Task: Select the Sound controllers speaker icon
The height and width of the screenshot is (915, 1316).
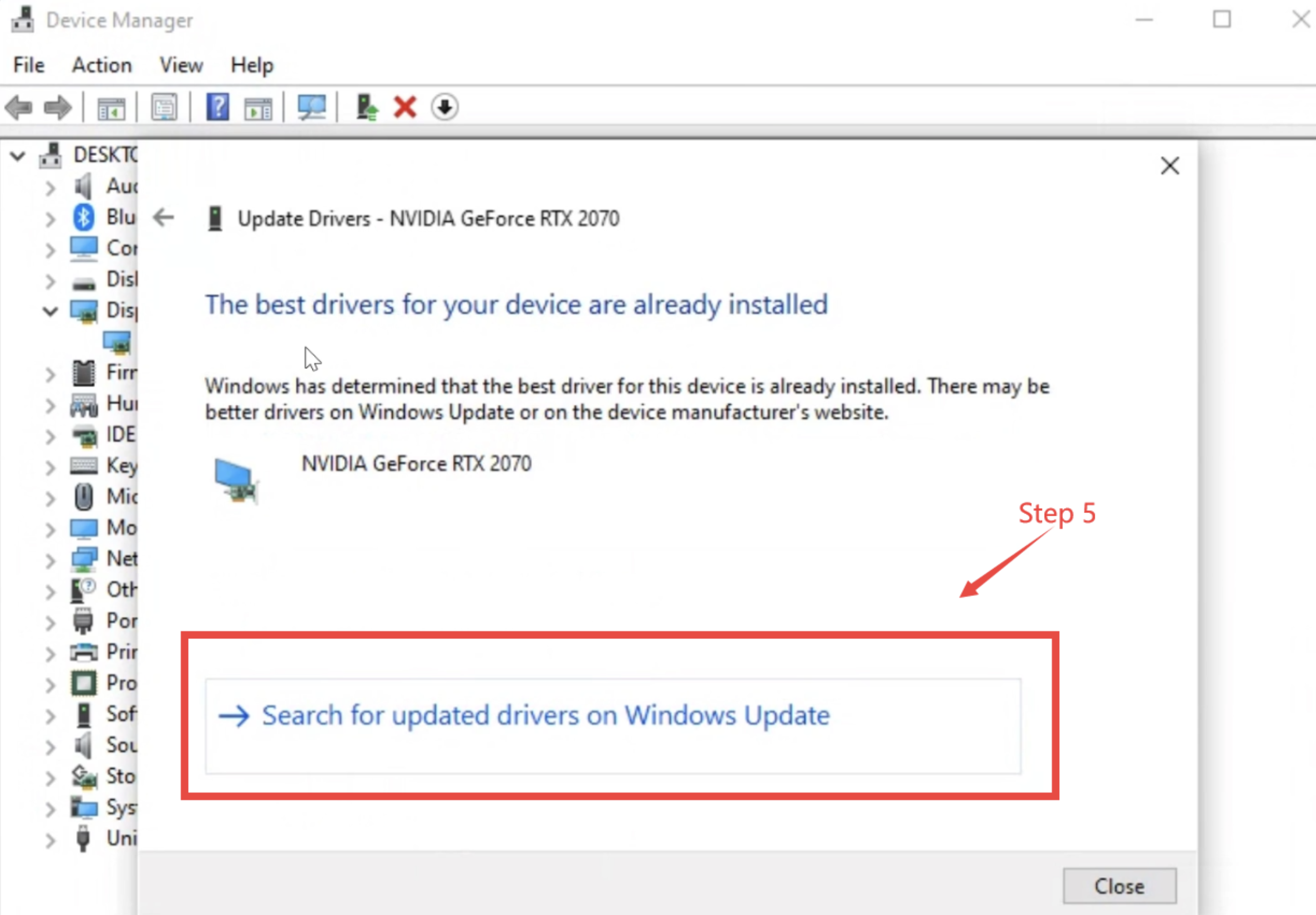Action: pyautogui.click(x=84, y=745)
